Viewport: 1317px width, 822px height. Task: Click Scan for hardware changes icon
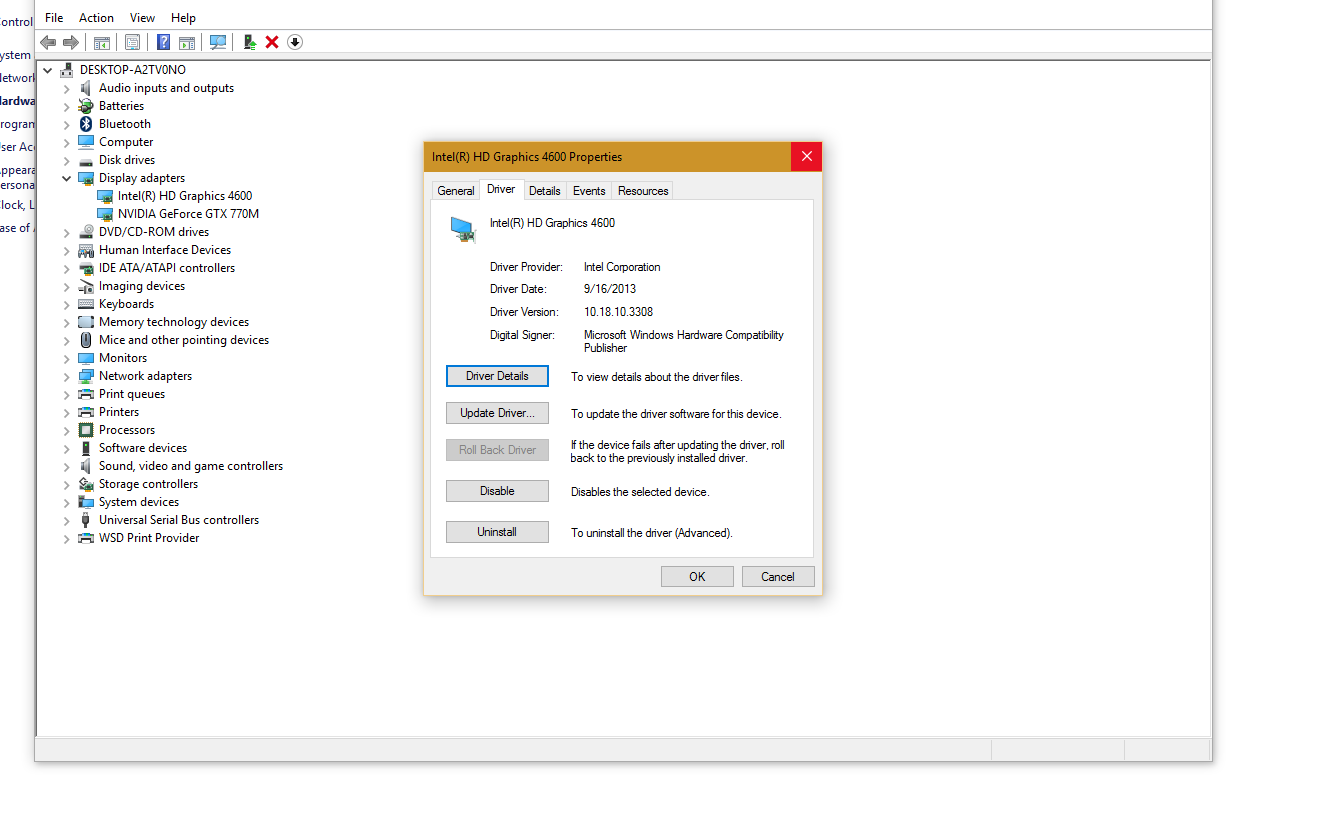(217, 42)
